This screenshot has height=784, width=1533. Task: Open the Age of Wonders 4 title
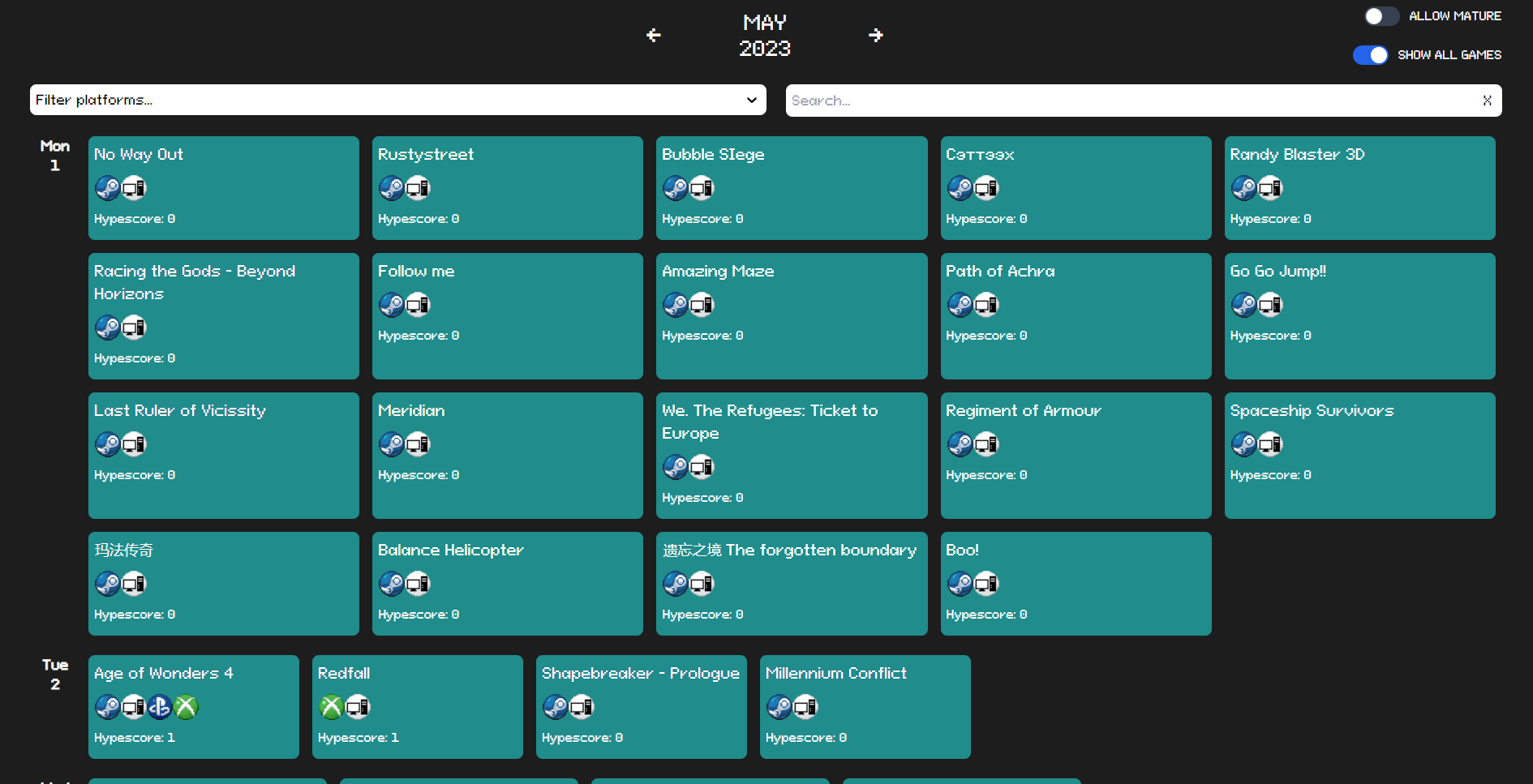point(164,673)
